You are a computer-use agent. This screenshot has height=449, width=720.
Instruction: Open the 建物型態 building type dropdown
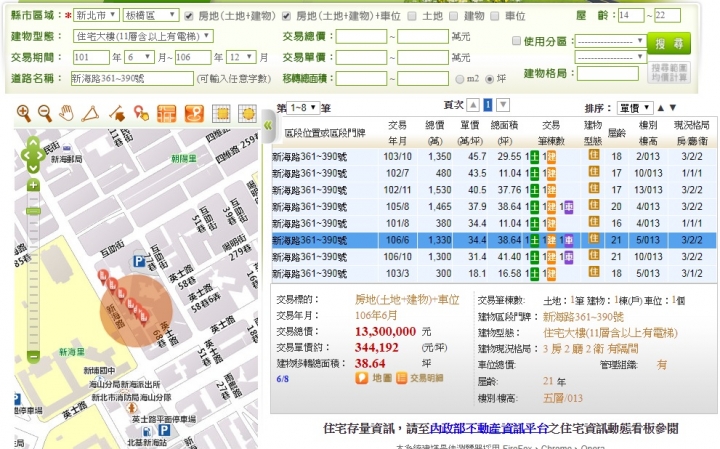143,36
